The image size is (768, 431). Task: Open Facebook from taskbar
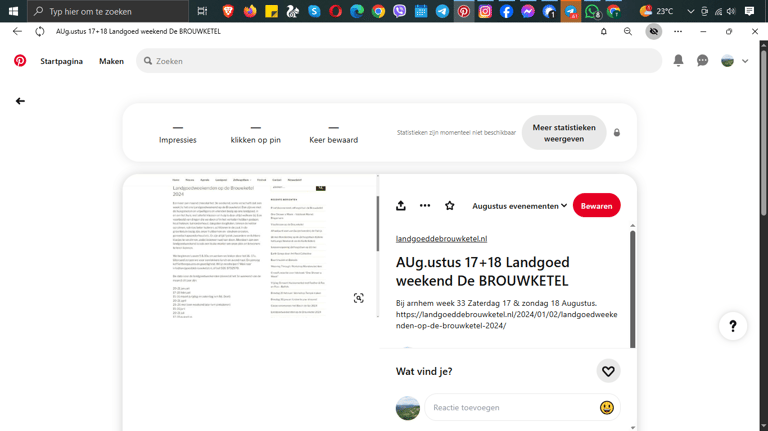click(x=506, y=11)
